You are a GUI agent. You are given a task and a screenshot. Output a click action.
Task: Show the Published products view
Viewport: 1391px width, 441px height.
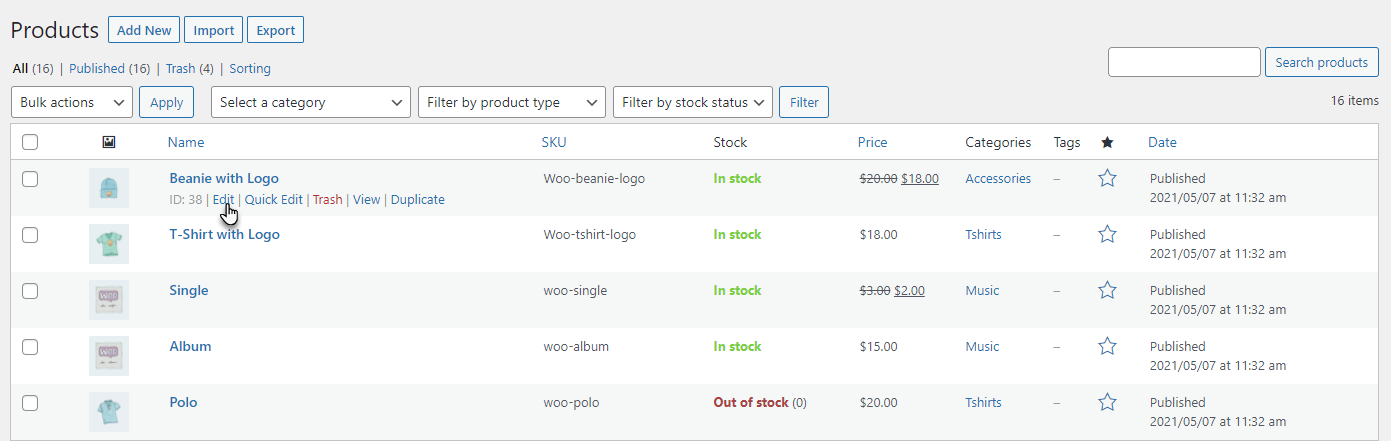point(96,69)
